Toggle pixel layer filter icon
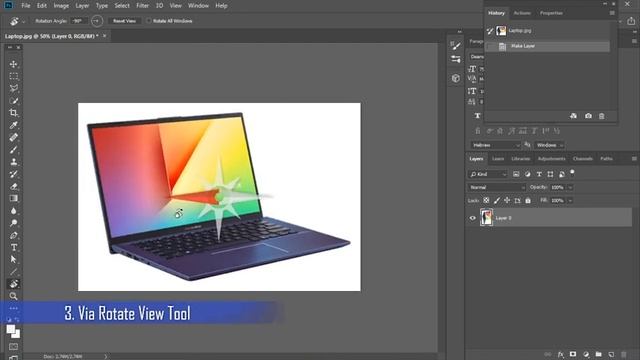This screenshot has width=640, height=360. pyautogui.click(x=516, y=174)
